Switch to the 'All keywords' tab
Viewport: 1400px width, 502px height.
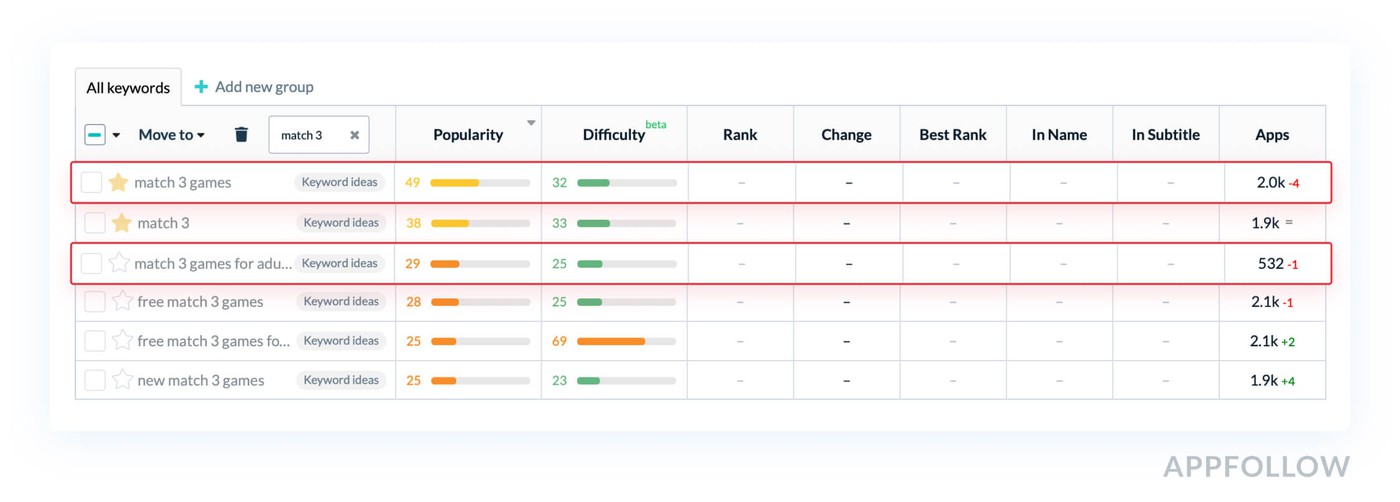pyautogui.click(x=128, y=88)
